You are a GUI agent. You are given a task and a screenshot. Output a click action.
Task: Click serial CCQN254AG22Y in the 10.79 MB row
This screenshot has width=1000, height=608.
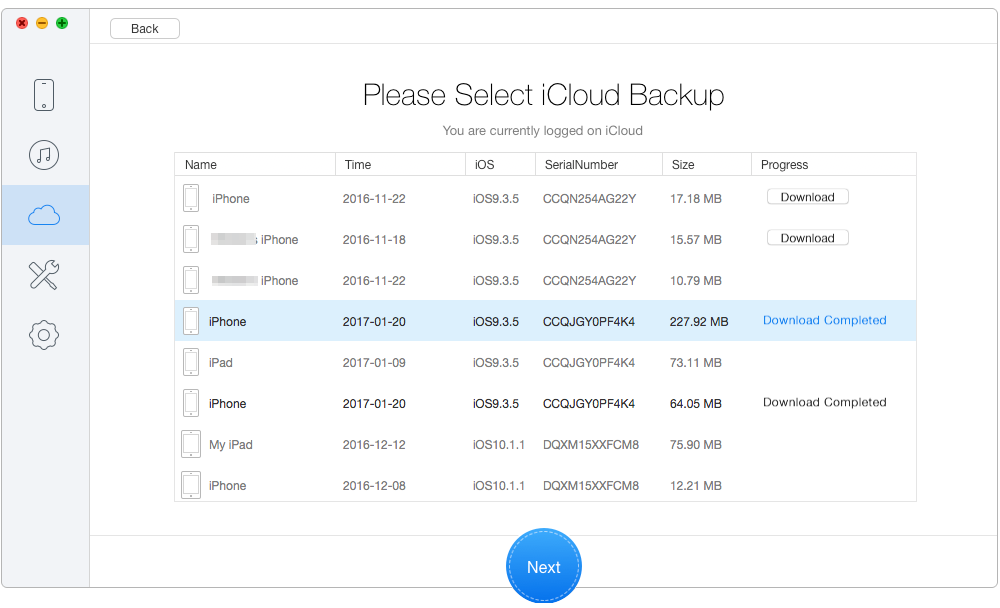(589, 281)
